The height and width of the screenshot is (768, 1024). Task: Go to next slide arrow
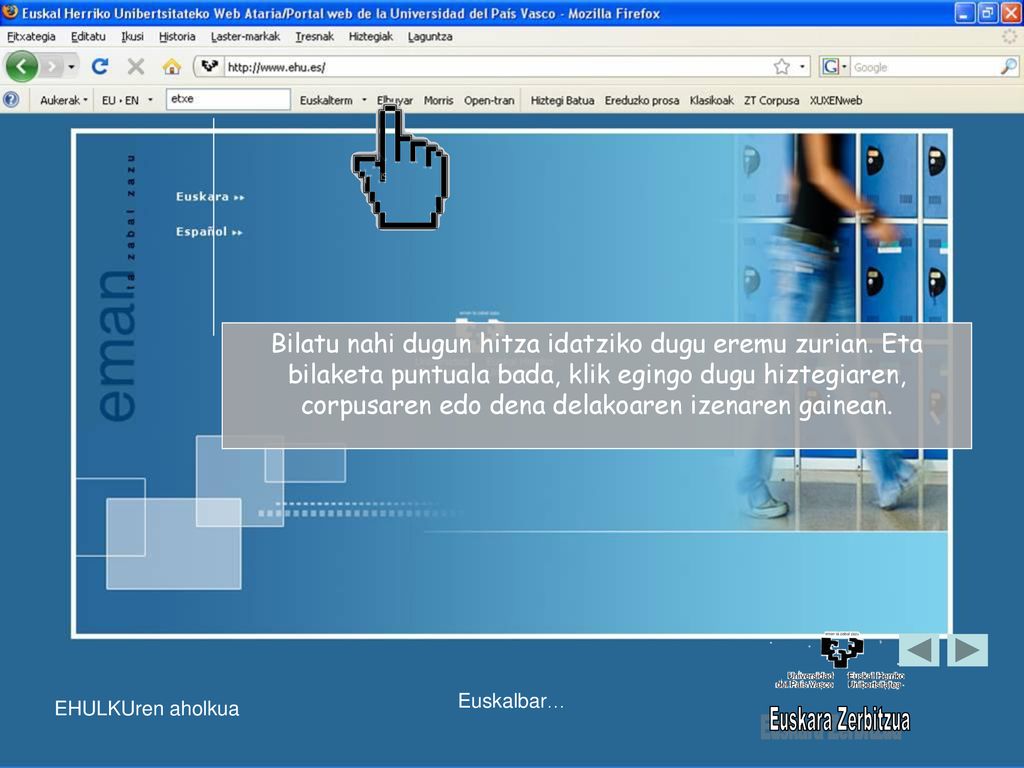(967, 650)
